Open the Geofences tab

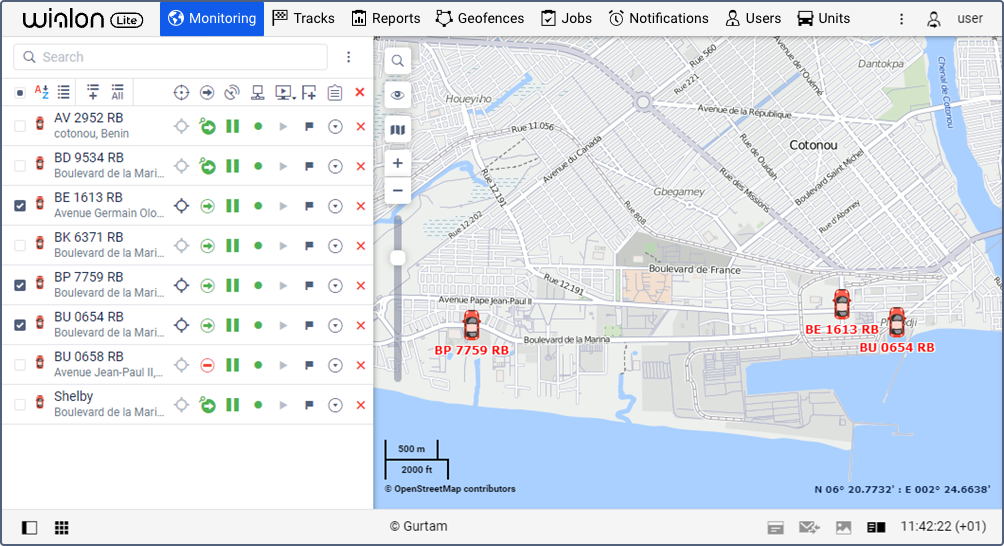pos(480,18)
